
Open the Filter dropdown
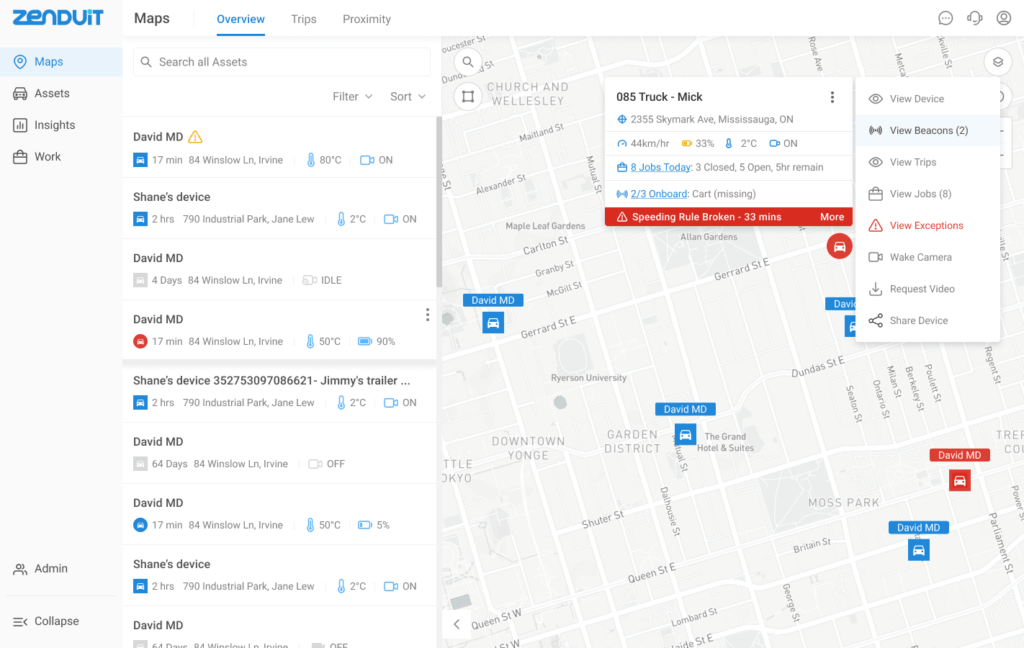353,97
